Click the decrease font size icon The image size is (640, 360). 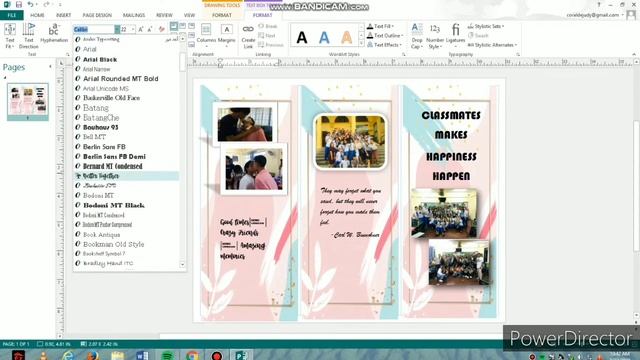[150, 29]
